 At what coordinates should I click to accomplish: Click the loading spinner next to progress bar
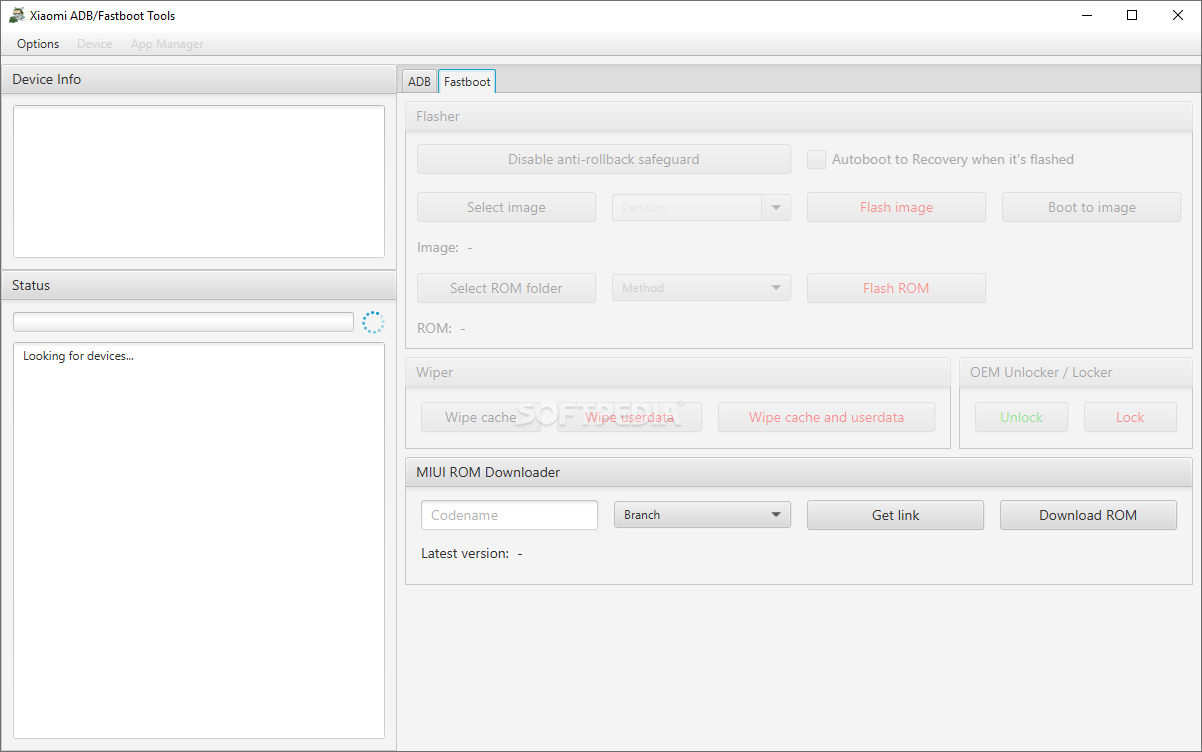click(373, 322)
